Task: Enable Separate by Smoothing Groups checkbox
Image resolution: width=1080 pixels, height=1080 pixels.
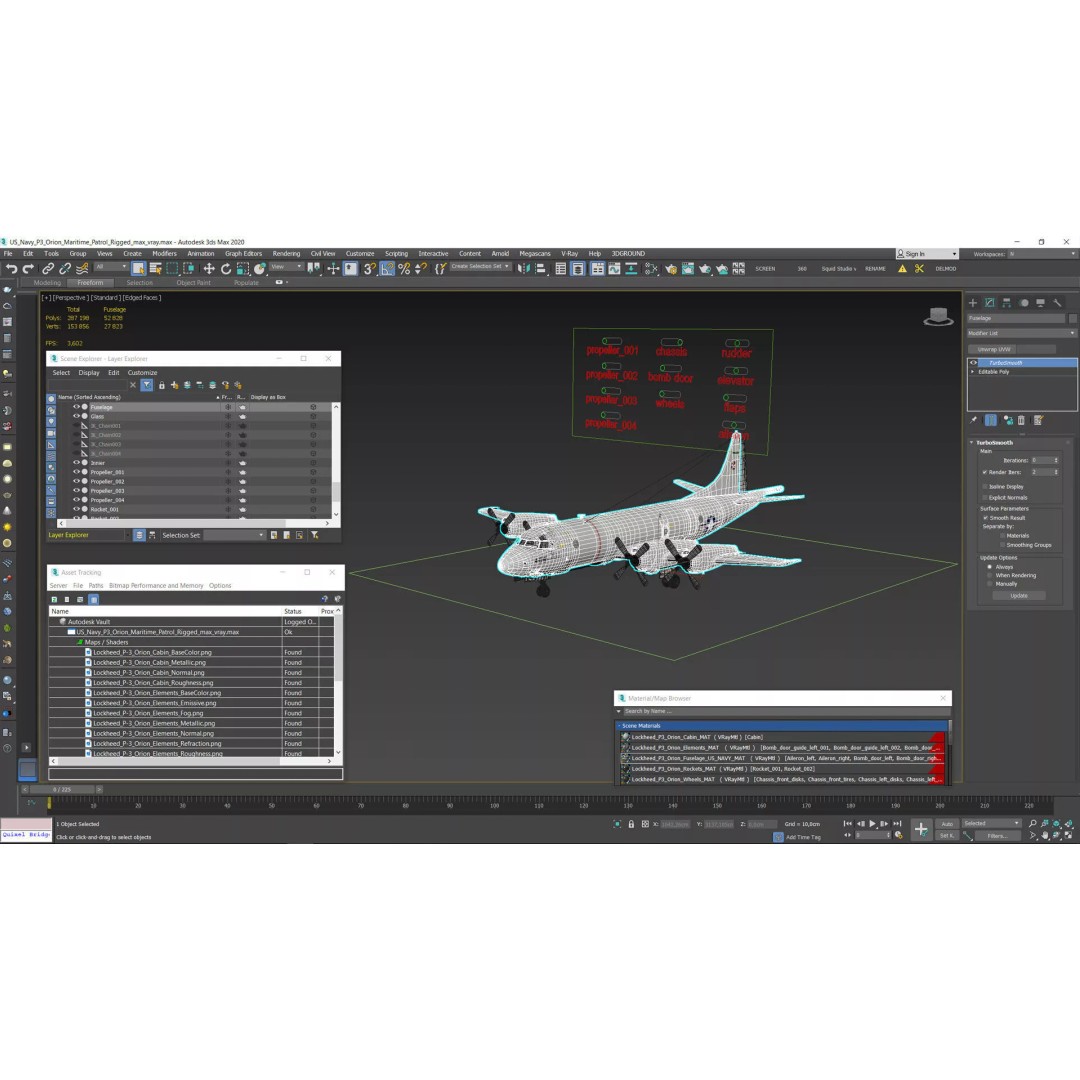Action: coord(1002,545)
